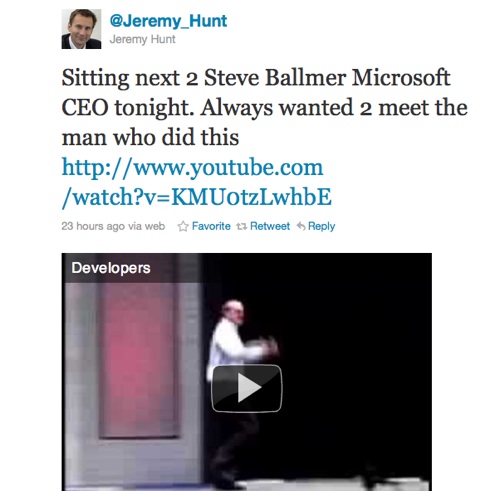Play the embedded Developers video
Image resolution: width=500 pixels, height=491 pixels.
tap(247, 388)
